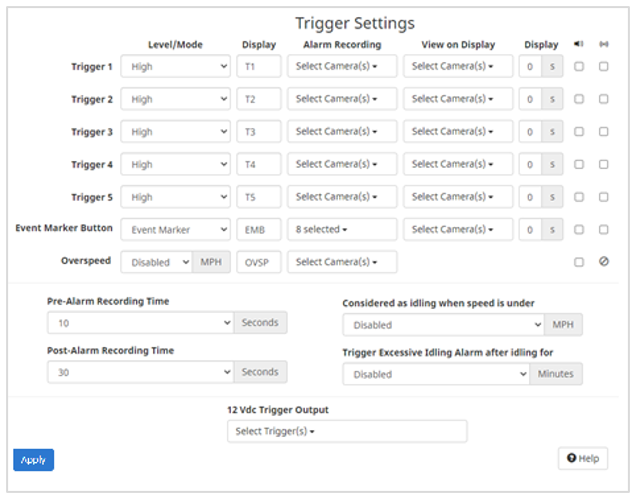Image resolution: width=634 pixels, height=496 pixels.
Task: Open the Pre-Alarm Recording Time dropdown
Action: point(139,323)
